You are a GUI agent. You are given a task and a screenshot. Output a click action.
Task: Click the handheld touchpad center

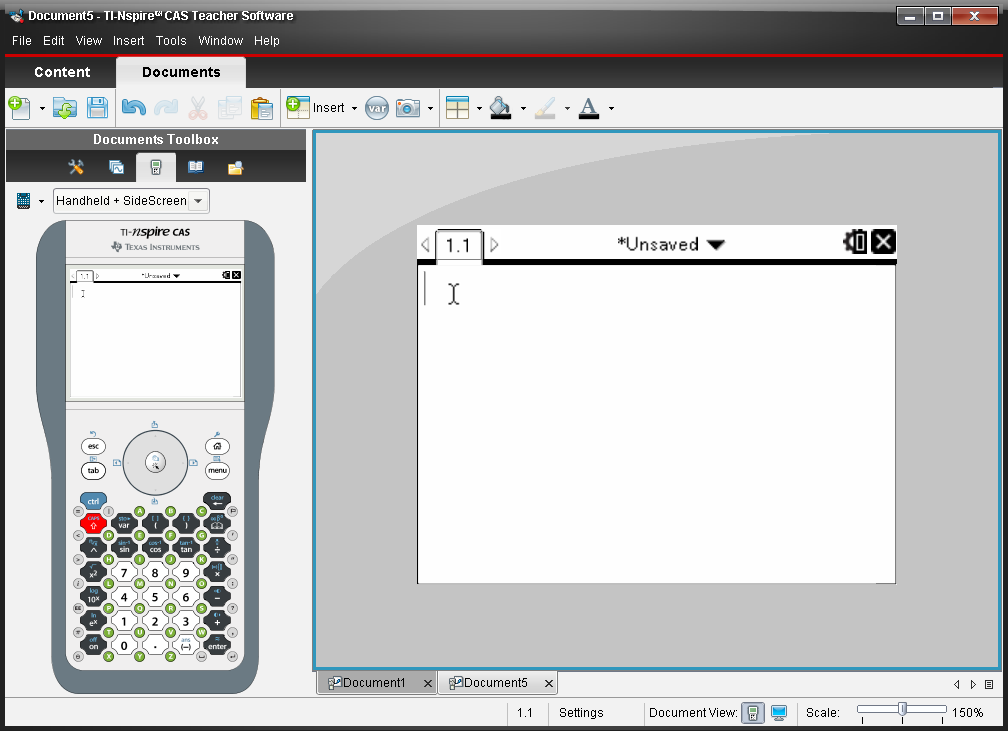pos(155,462)
